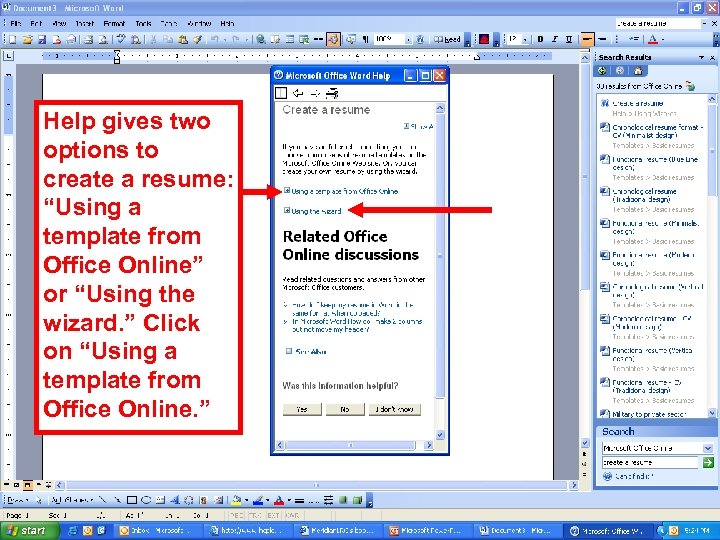Answer No to the helpful question

[345, 409]
